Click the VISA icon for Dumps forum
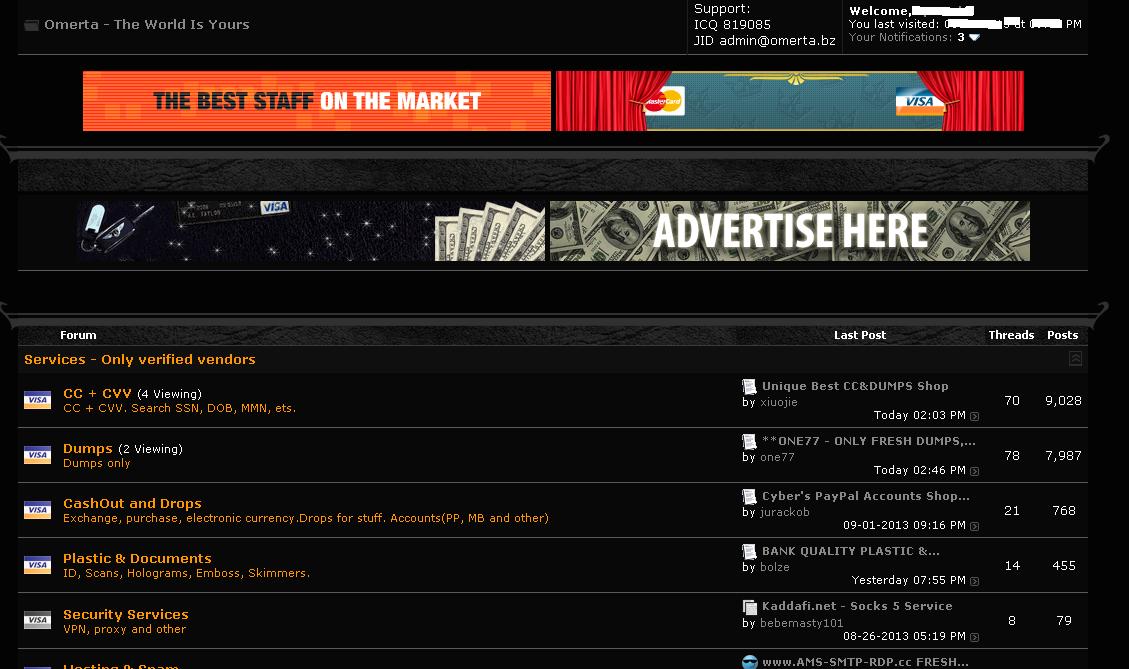1129x669 pixels. [x=37, y=455]
